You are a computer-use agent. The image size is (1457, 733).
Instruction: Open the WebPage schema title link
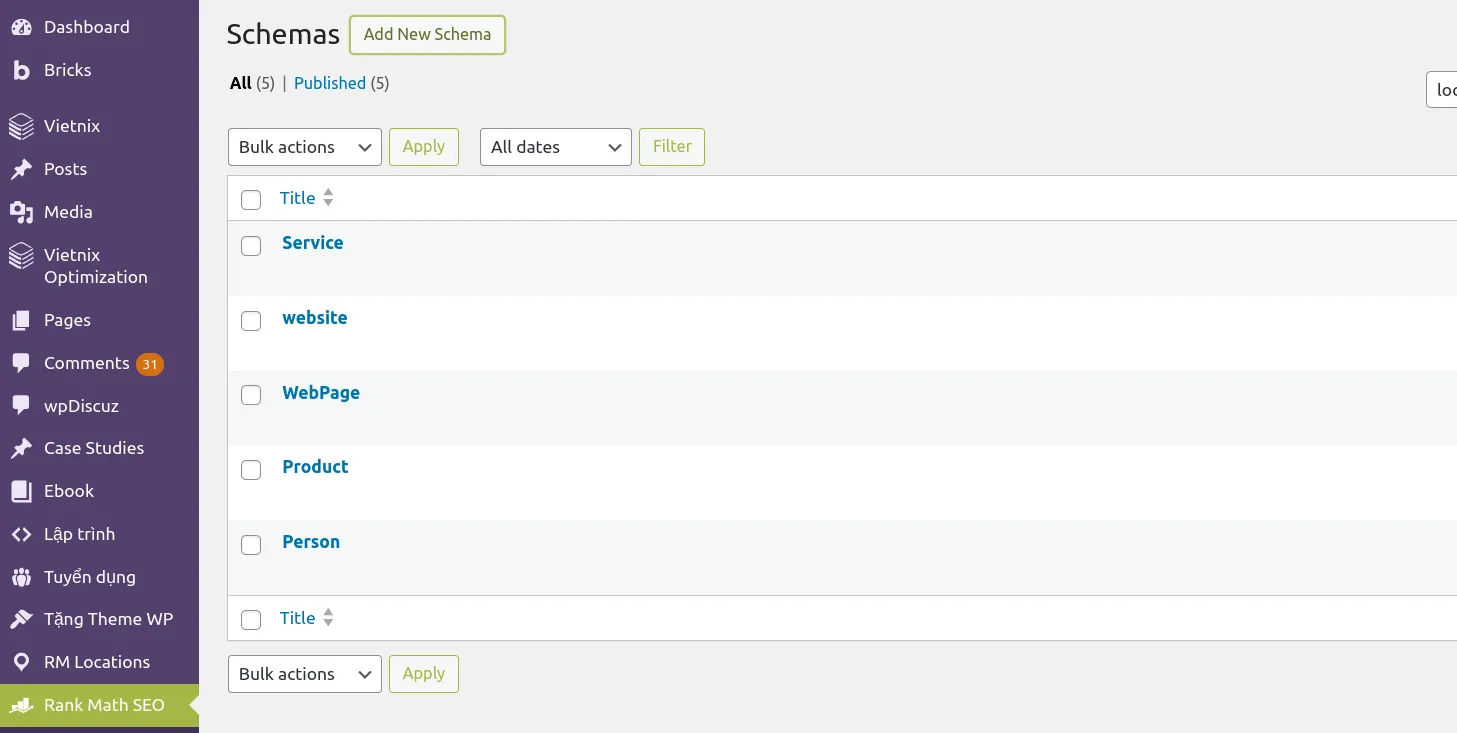[x=321, y=393]
